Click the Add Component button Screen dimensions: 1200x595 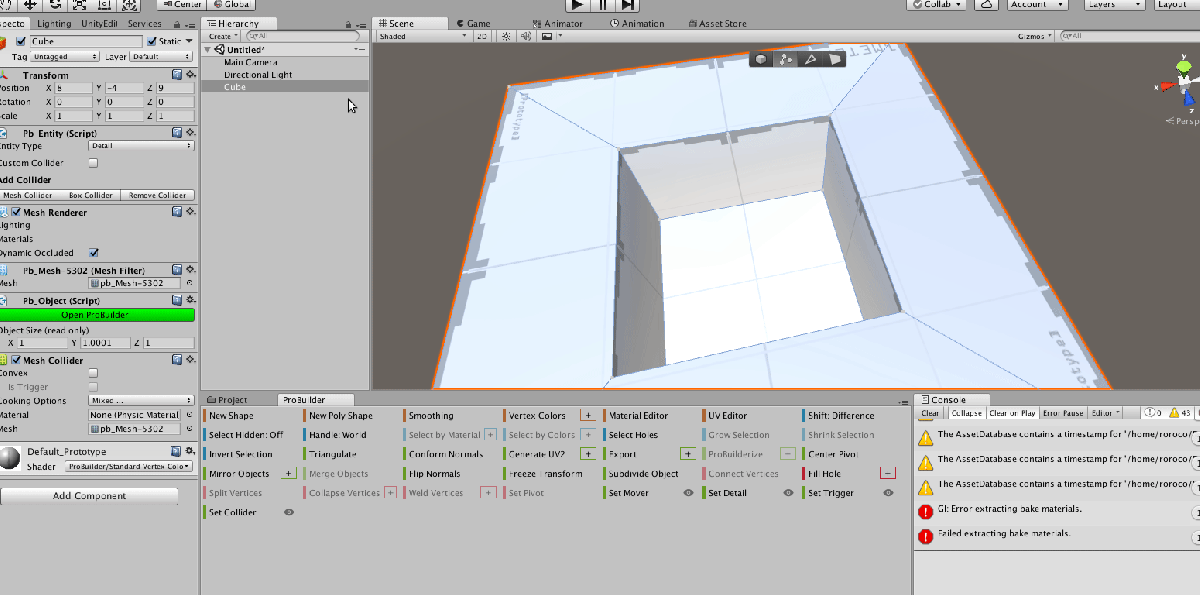click(x=90, y=496)
